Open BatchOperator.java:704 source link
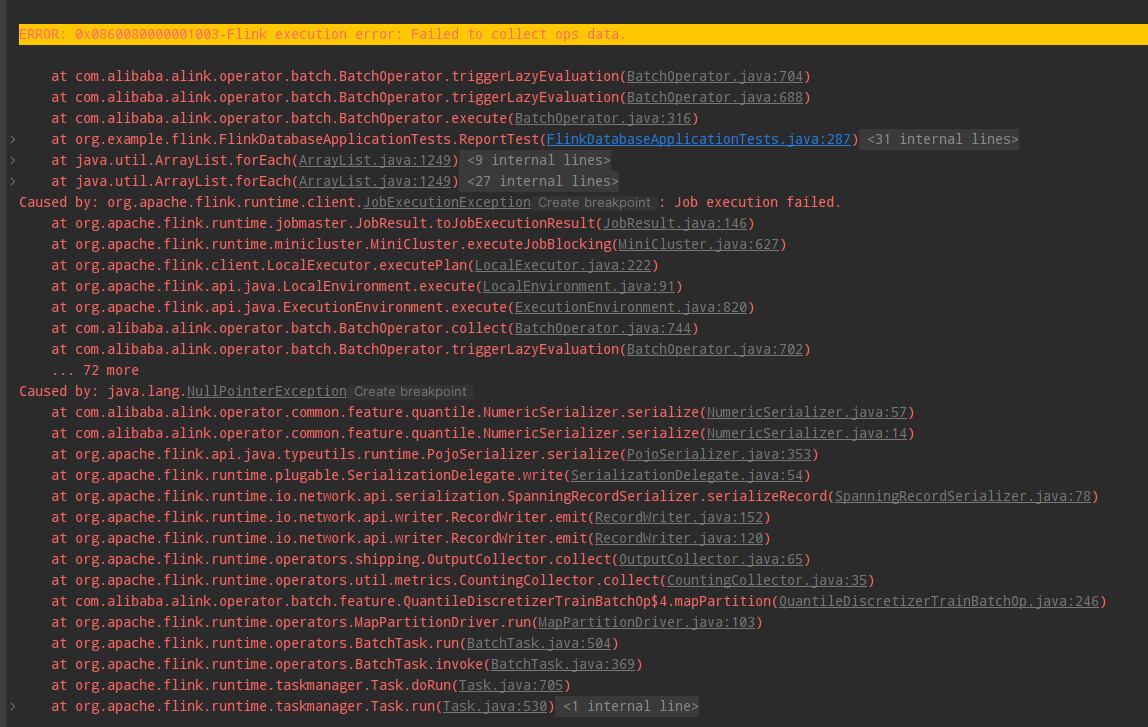 click(x=715, y=76)
